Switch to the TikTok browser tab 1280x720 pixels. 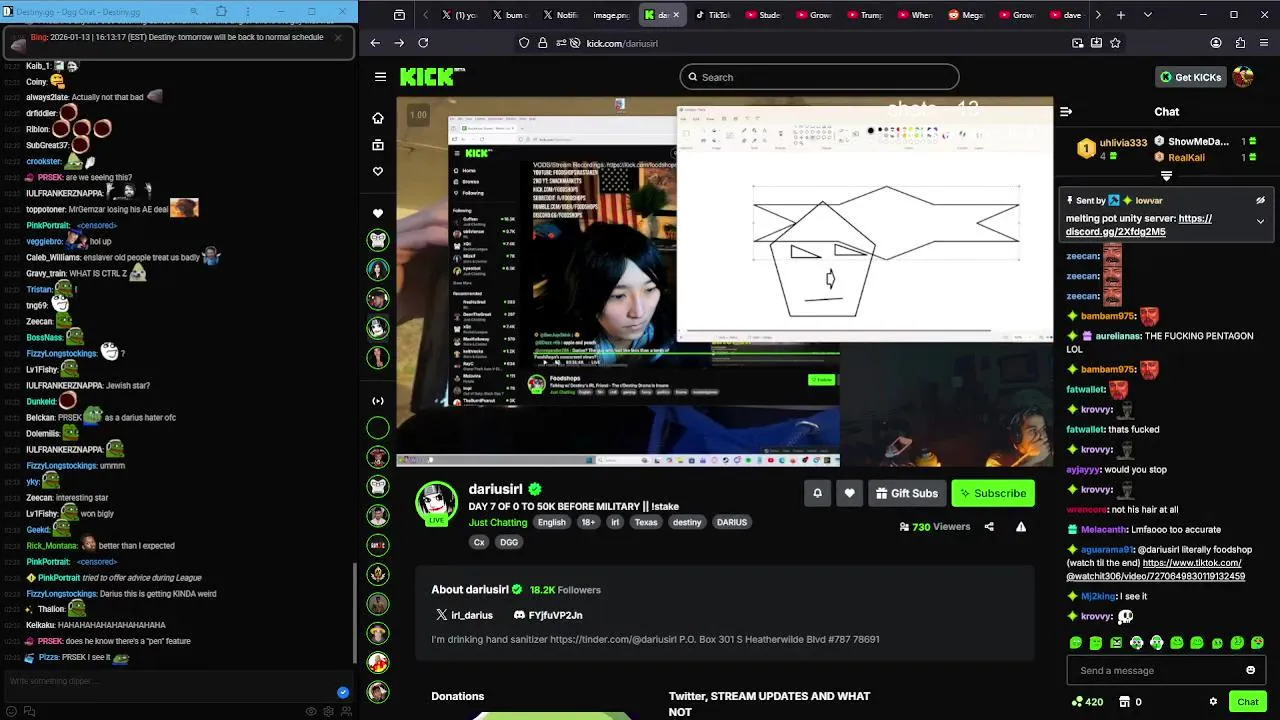(714, 15)
